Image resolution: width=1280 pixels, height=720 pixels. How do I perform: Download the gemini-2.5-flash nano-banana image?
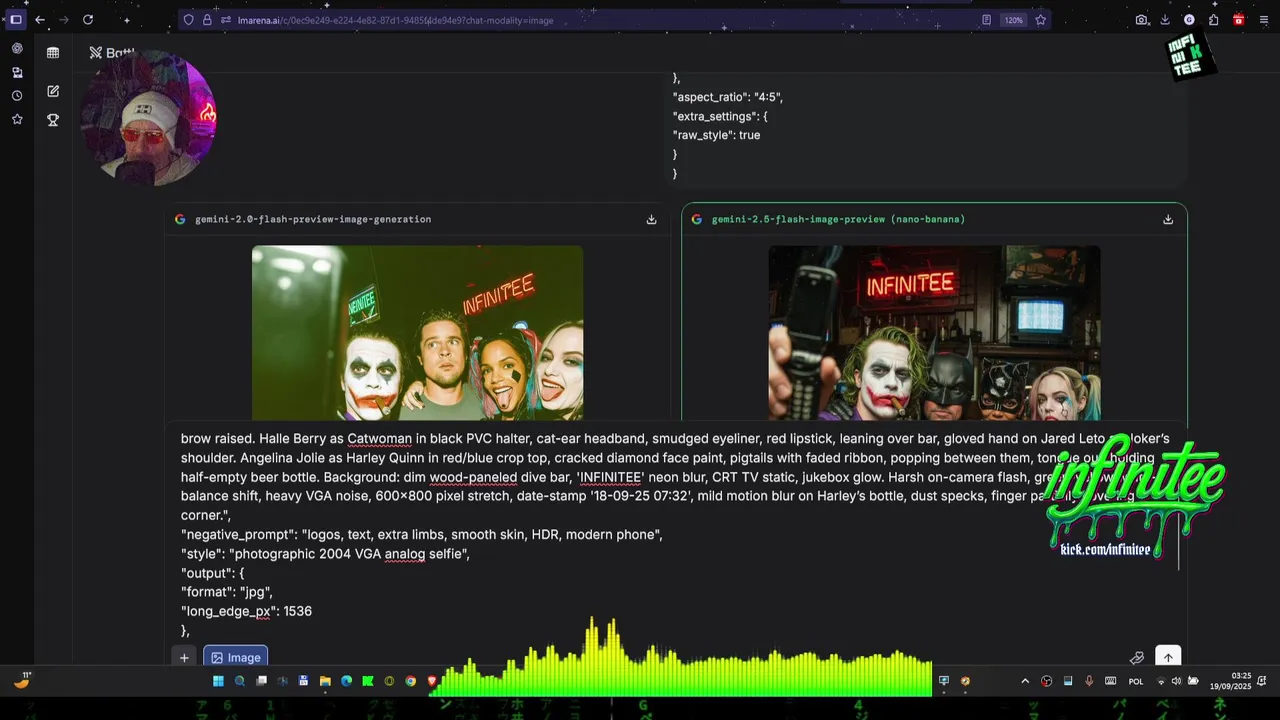(x=1168, y=219)
